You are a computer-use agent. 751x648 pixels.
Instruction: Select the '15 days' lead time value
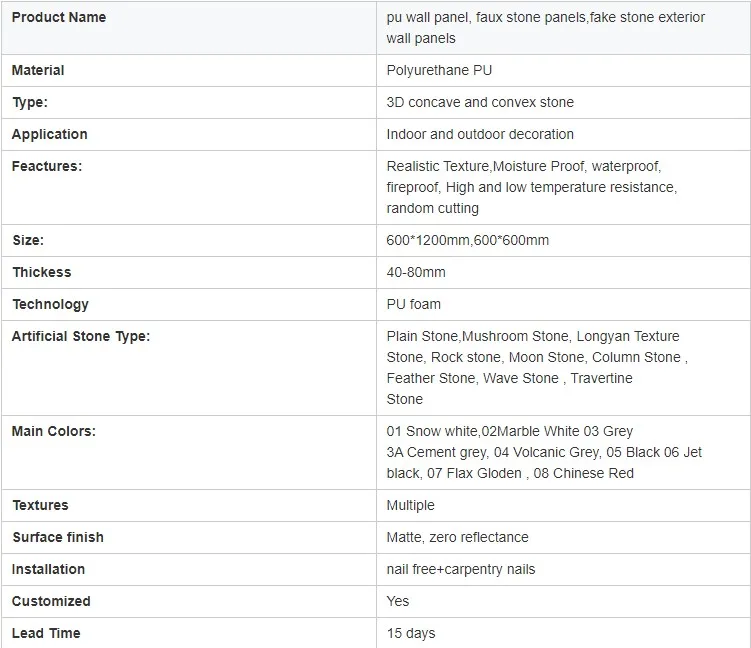[x=411, y=633]
